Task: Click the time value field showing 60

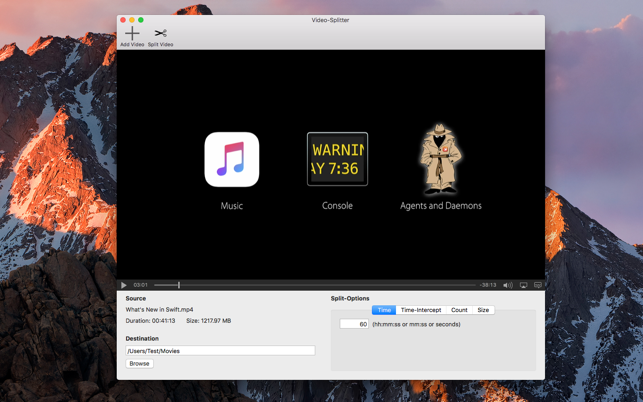Action: pyautogui.click(x=354, y=324)
